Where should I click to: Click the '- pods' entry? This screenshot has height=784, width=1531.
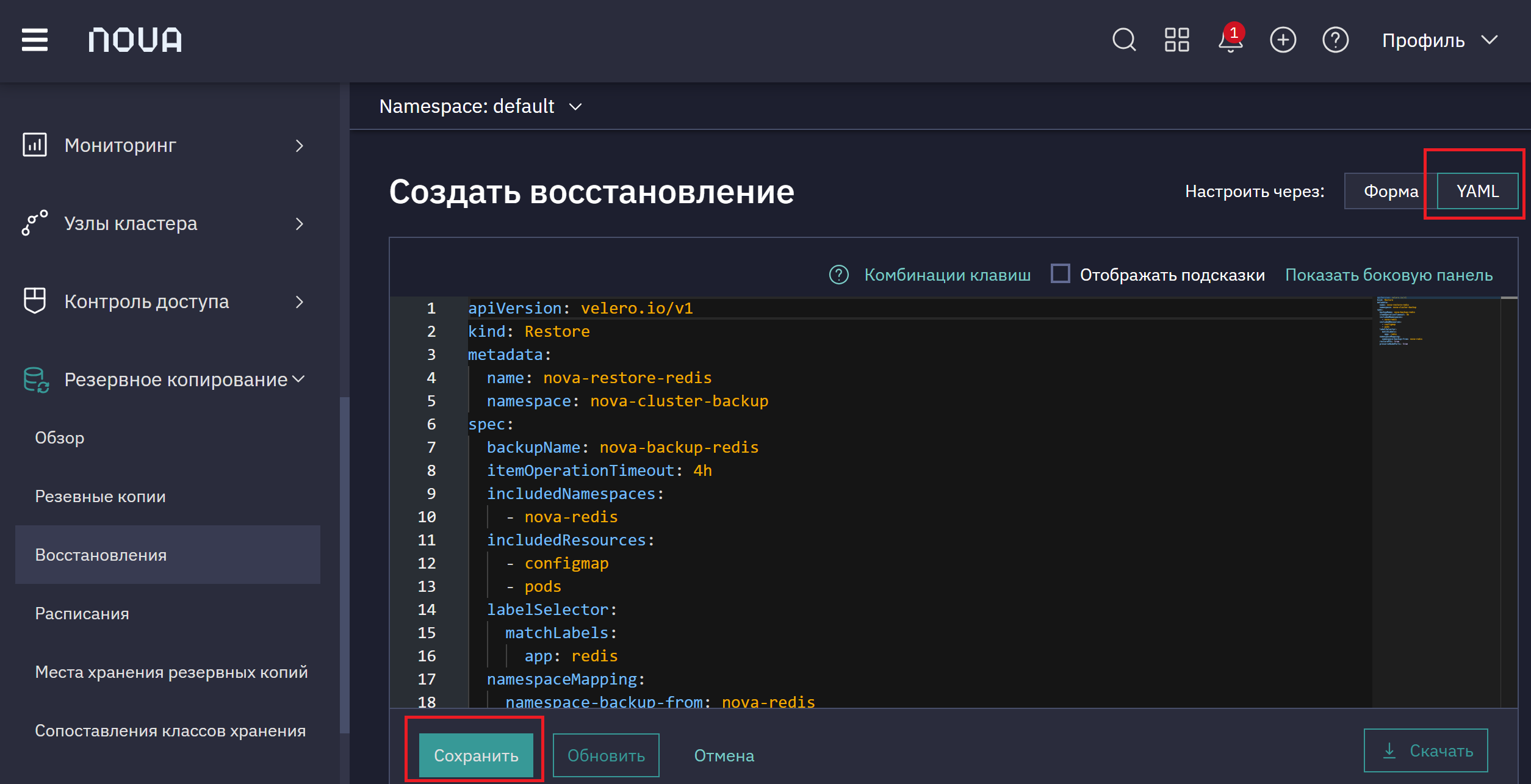tap(533, 586)
